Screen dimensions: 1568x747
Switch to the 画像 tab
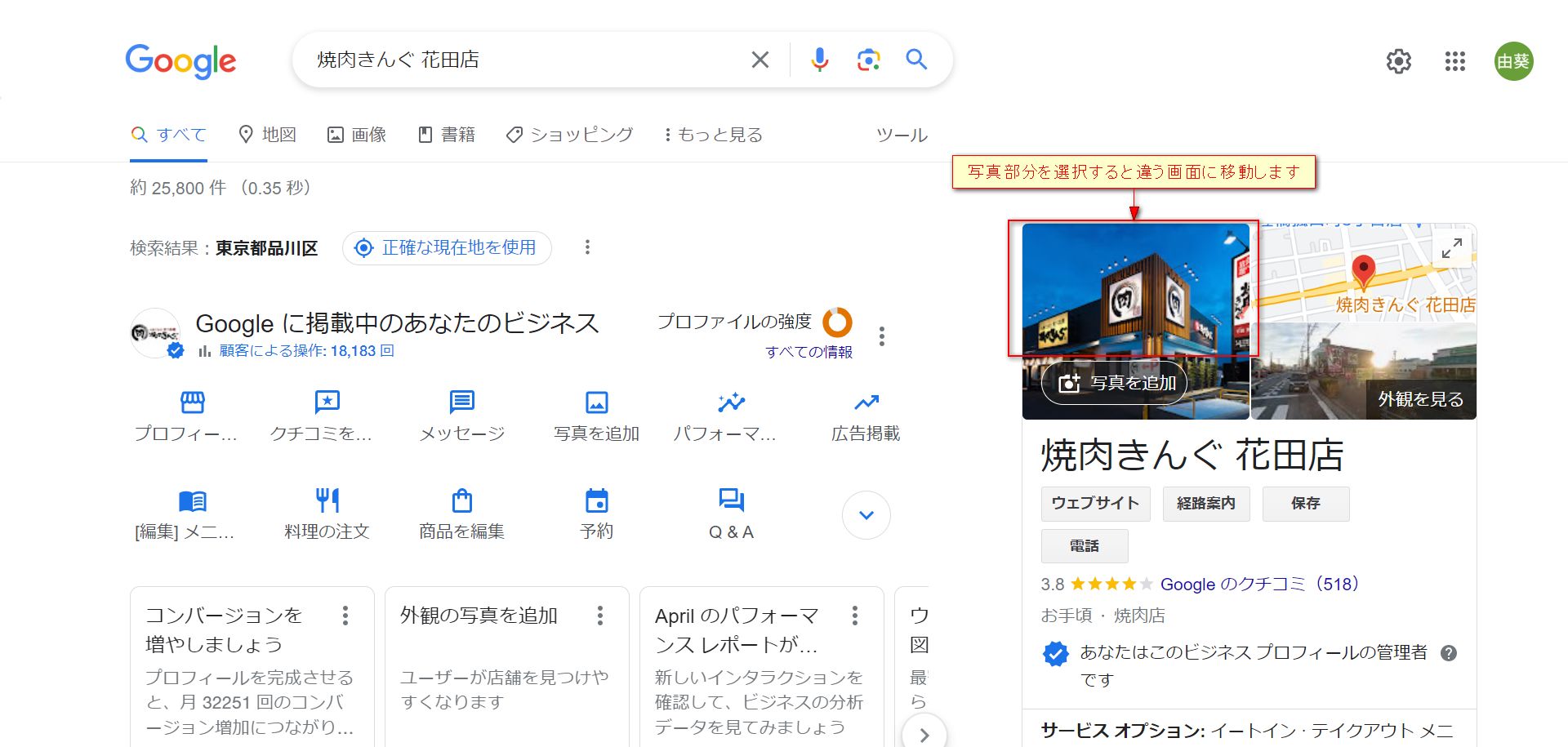pos(357,135)
